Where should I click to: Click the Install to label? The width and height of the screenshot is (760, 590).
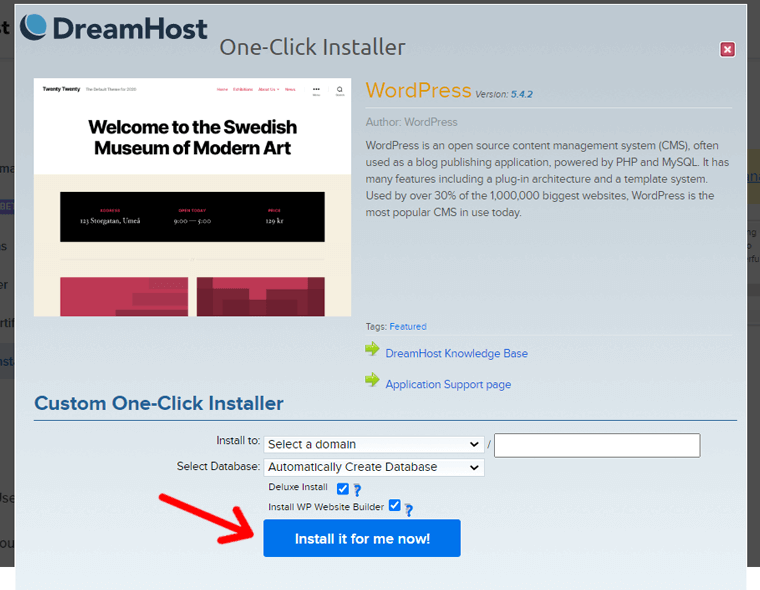coord(238,441)
